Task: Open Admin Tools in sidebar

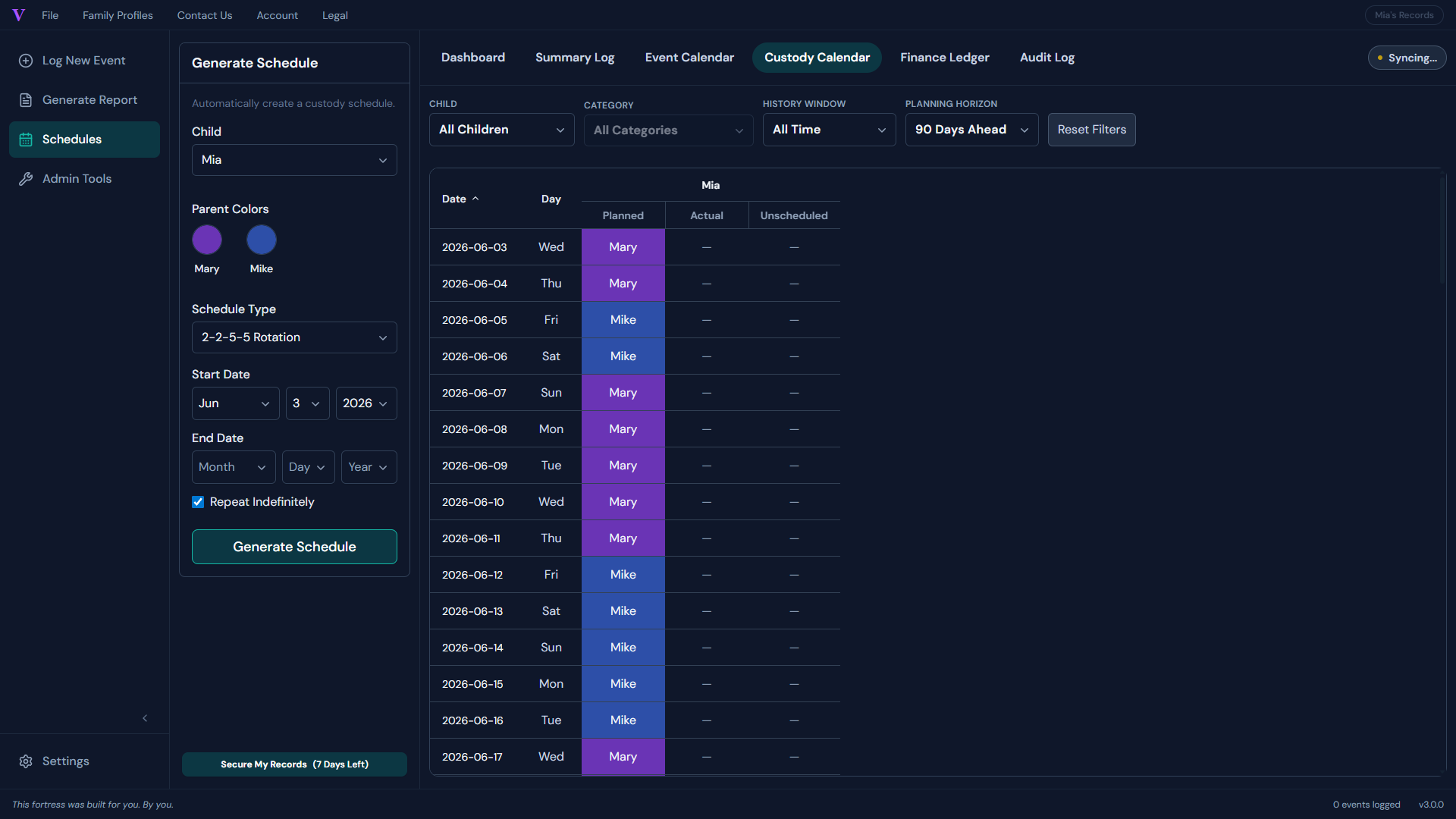Action: (84, 179)
